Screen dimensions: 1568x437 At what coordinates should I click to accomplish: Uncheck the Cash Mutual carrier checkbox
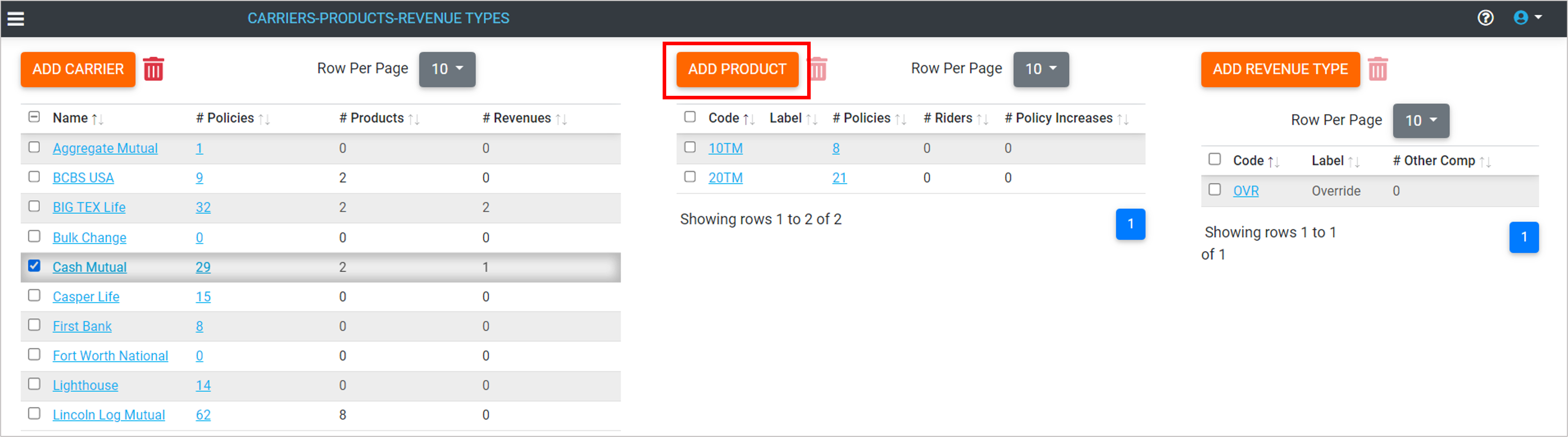pyautogui.click(x=35, y=266)
